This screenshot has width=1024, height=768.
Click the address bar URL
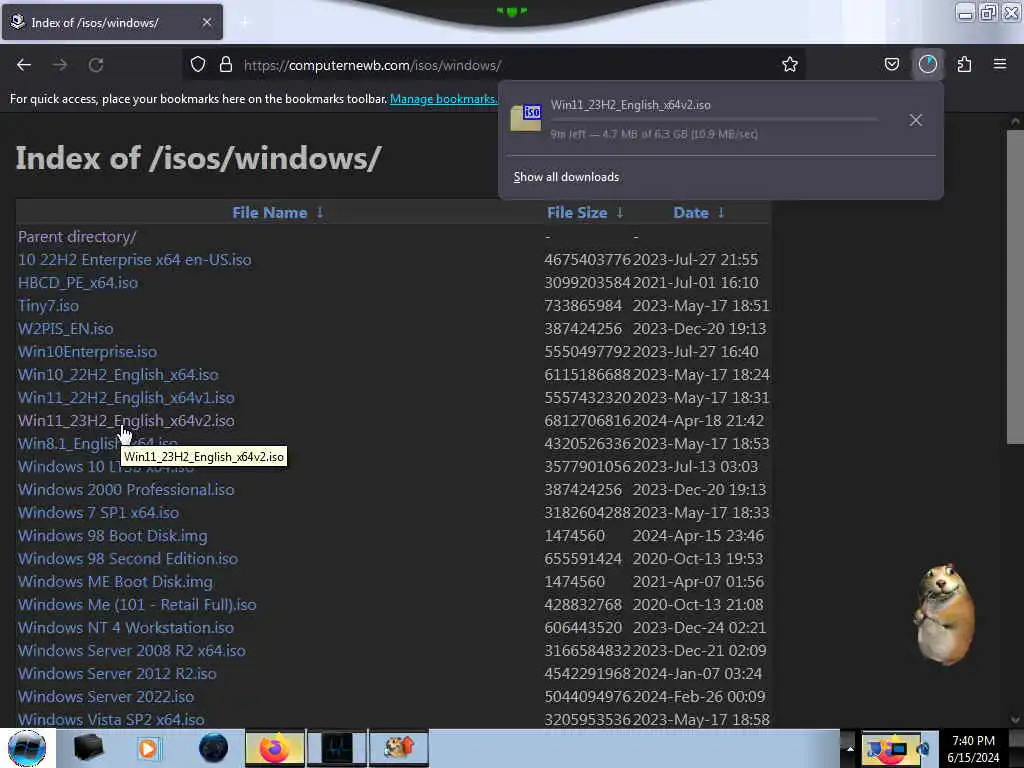point(372,65)
